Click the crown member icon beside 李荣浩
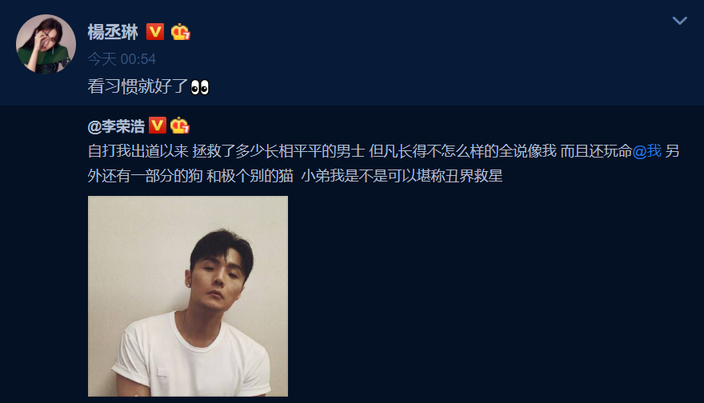Image resolution: width=704 pixels, height=403 pixels. pos(180,125)
